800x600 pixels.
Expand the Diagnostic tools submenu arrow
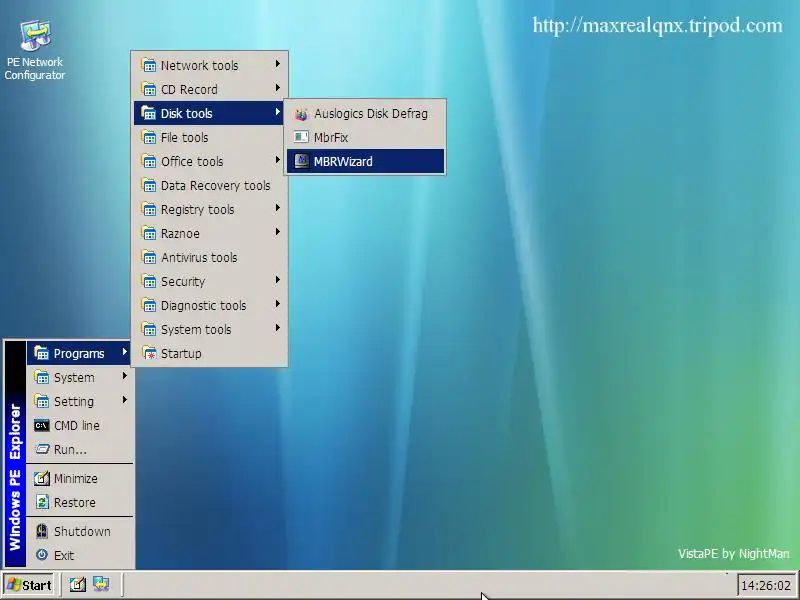[x=278, y=304]
